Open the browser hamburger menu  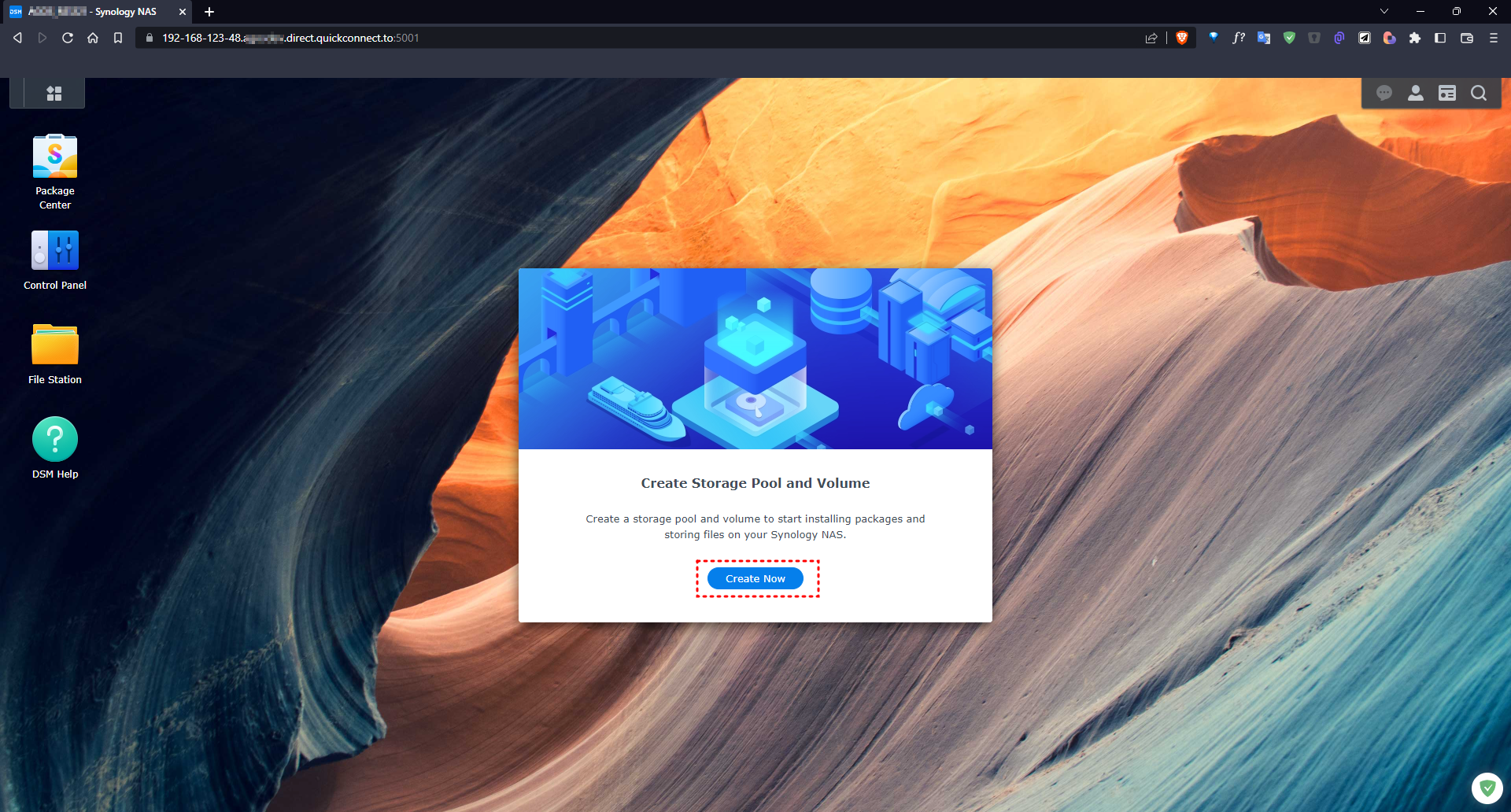point(1494,38)
